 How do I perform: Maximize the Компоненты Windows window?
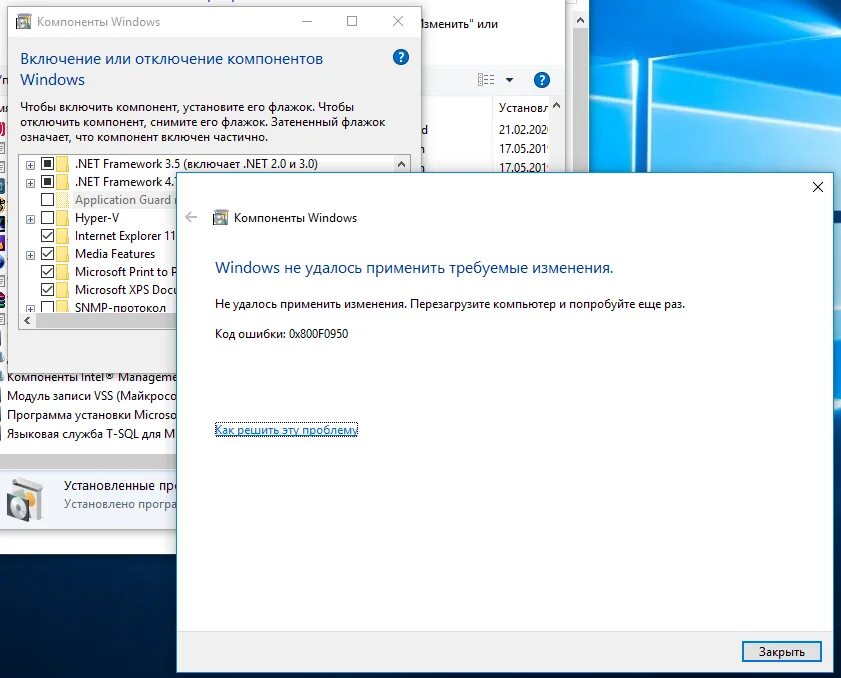pos(352,21)
